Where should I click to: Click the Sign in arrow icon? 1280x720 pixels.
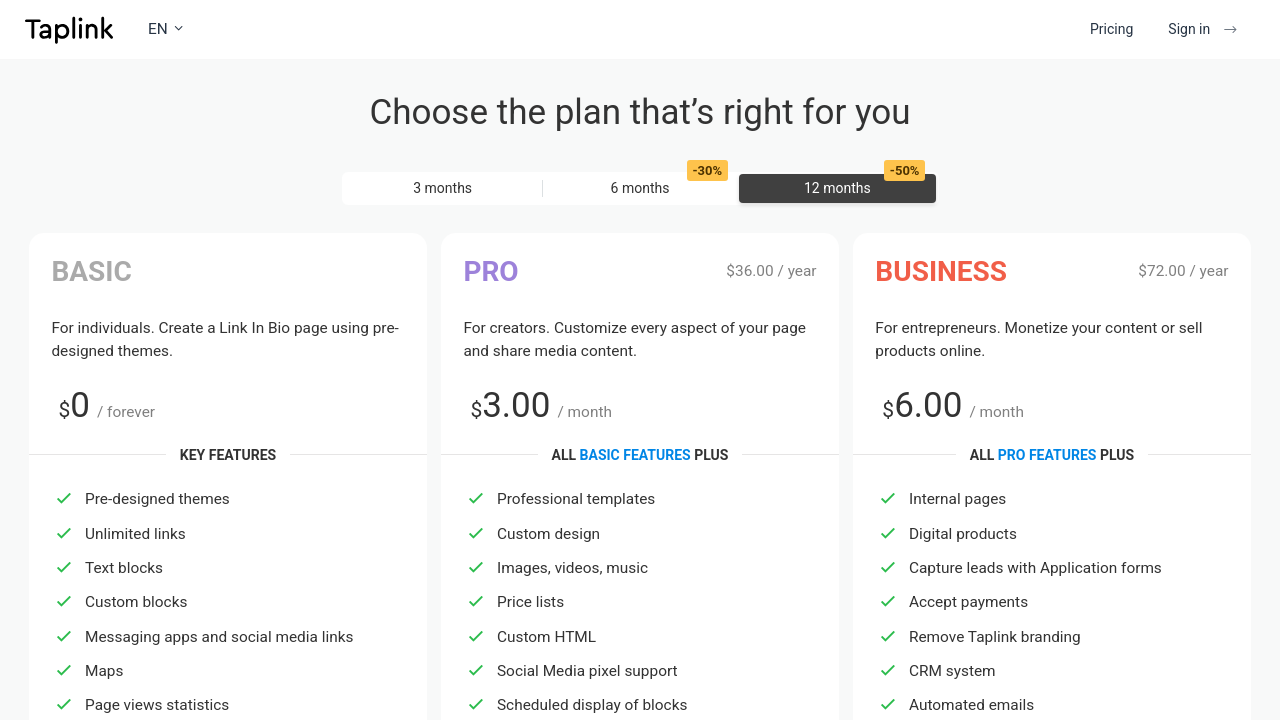[x=1231, y=29]
